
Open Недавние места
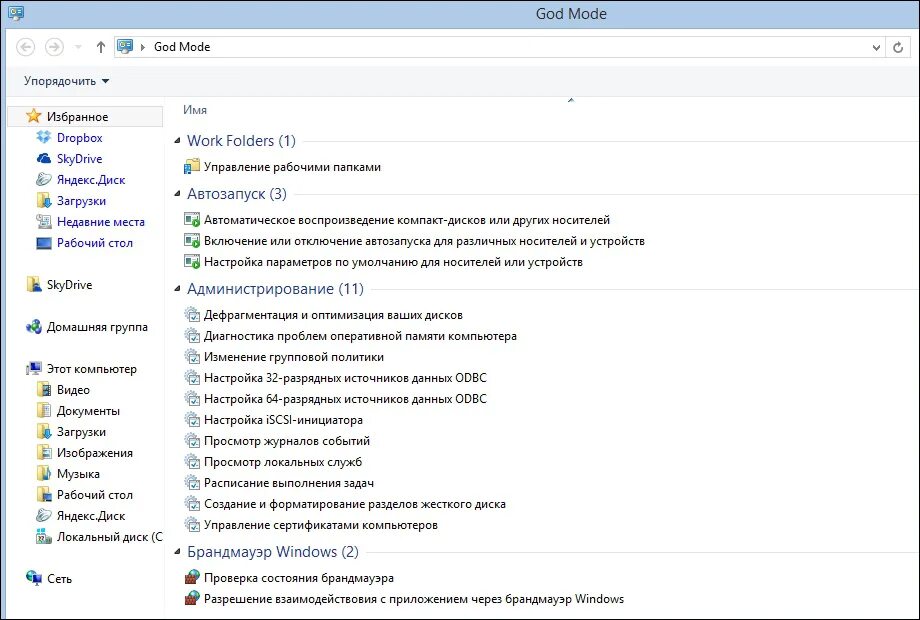(100, 222)
